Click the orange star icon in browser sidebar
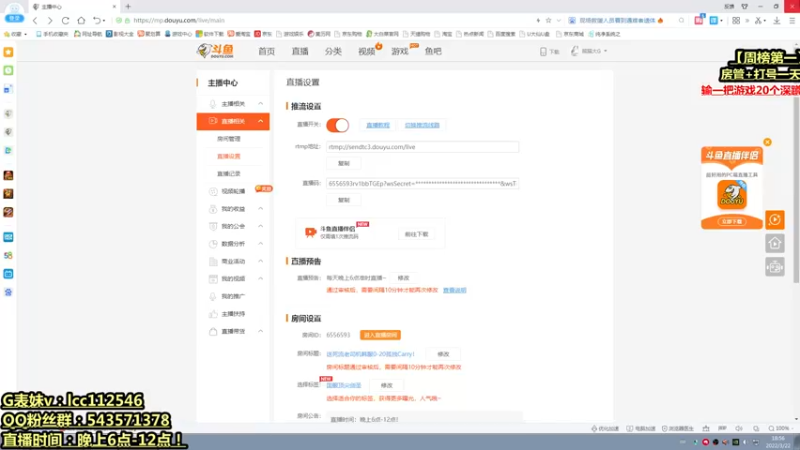The image size is (800, 450). [x=8, y=52]
